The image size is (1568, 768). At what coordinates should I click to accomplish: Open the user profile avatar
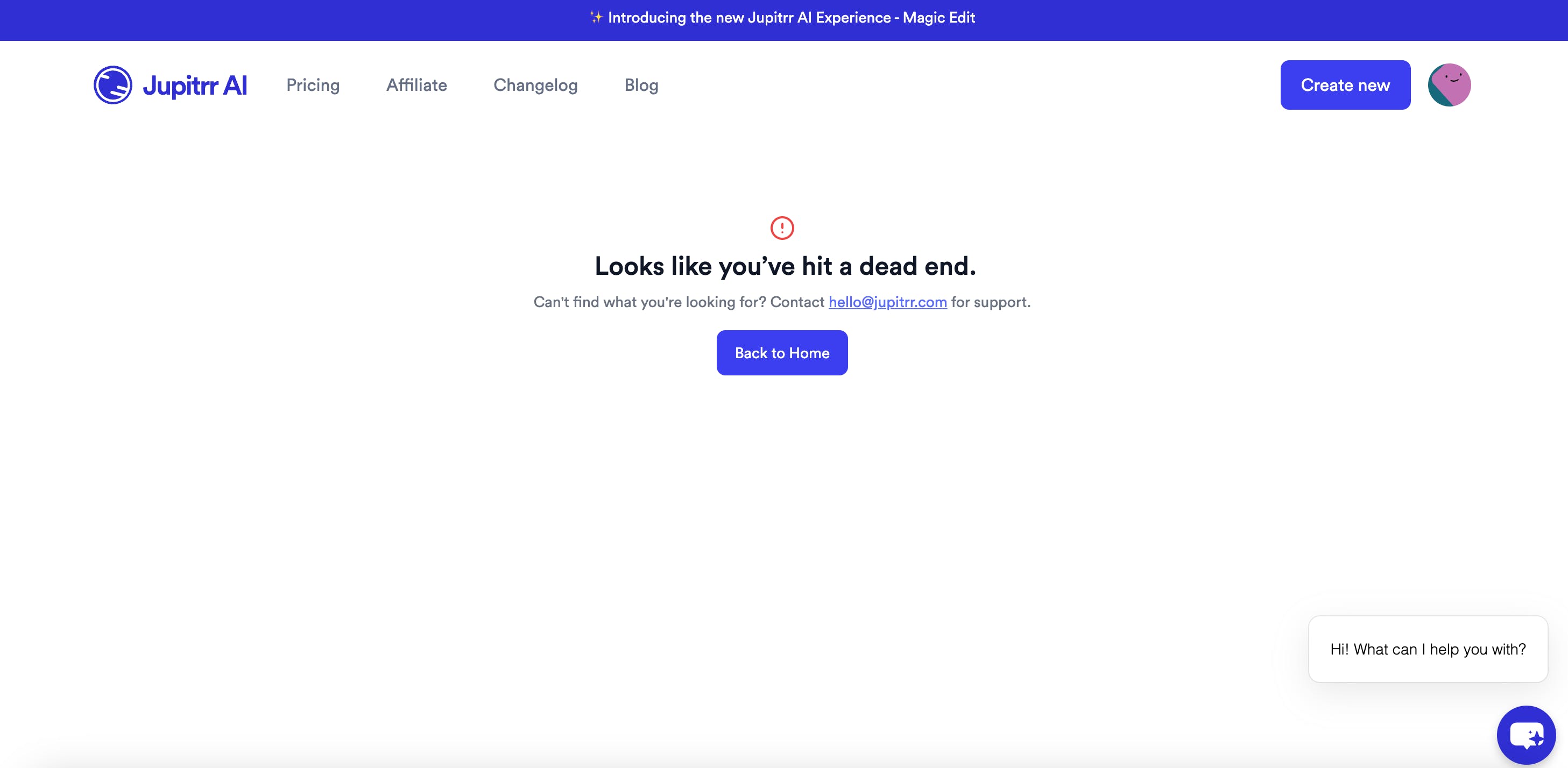point(1449,85)
